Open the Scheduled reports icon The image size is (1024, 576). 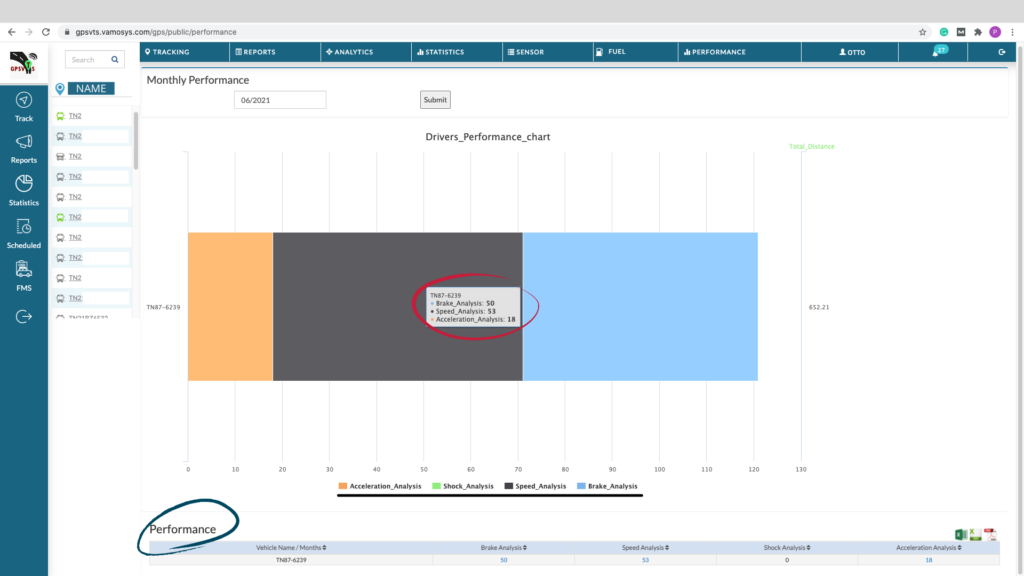pyautogui.click(x=24, y=227)
